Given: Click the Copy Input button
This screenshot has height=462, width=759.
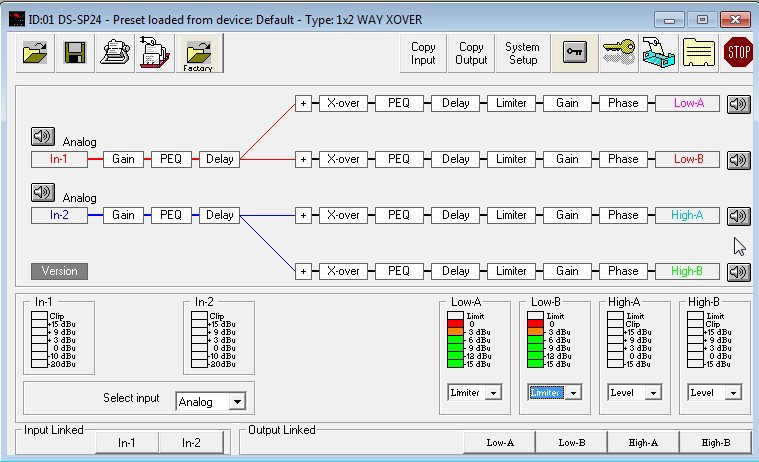Looking at the screenshot, I should click(423, 53).
